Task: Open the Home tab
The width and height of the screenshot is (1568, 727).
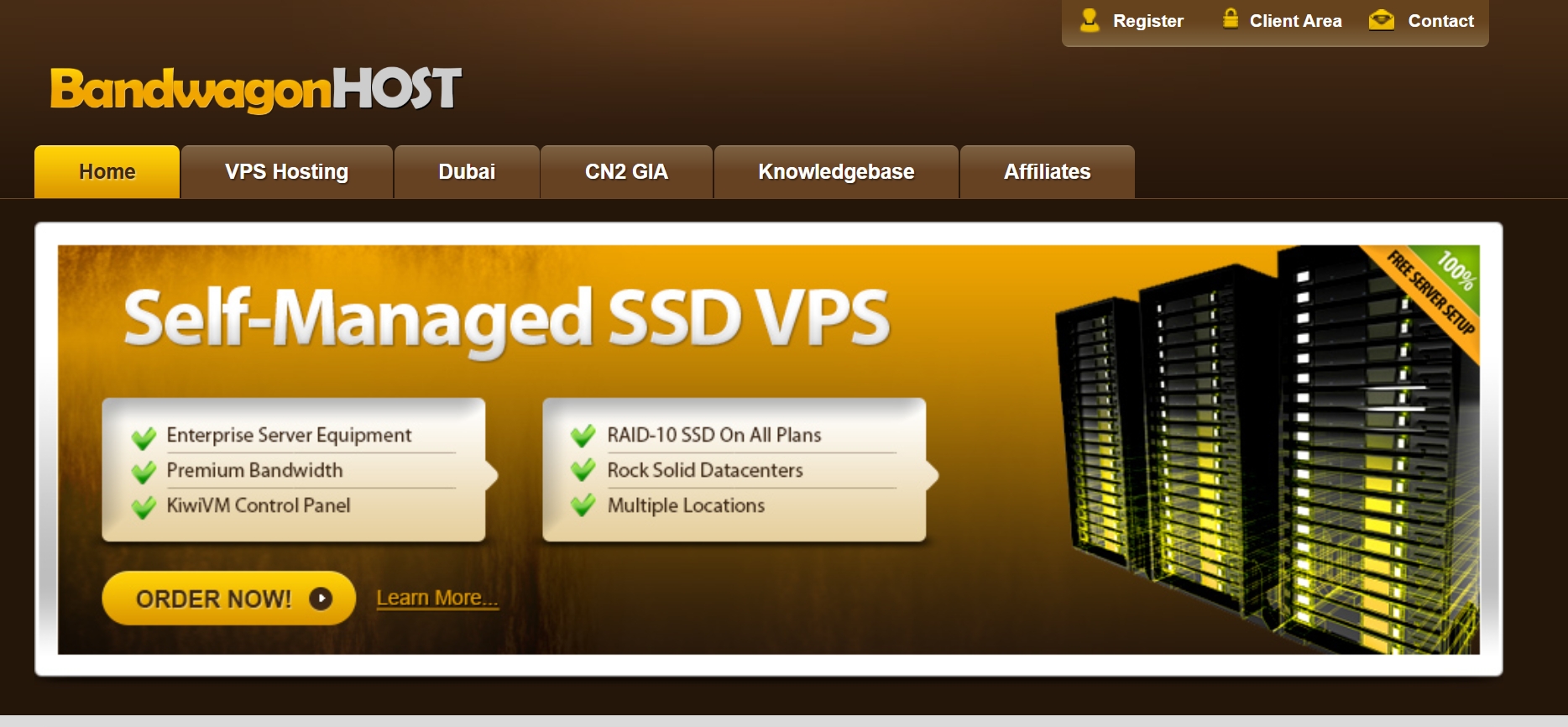Action: 107,172
